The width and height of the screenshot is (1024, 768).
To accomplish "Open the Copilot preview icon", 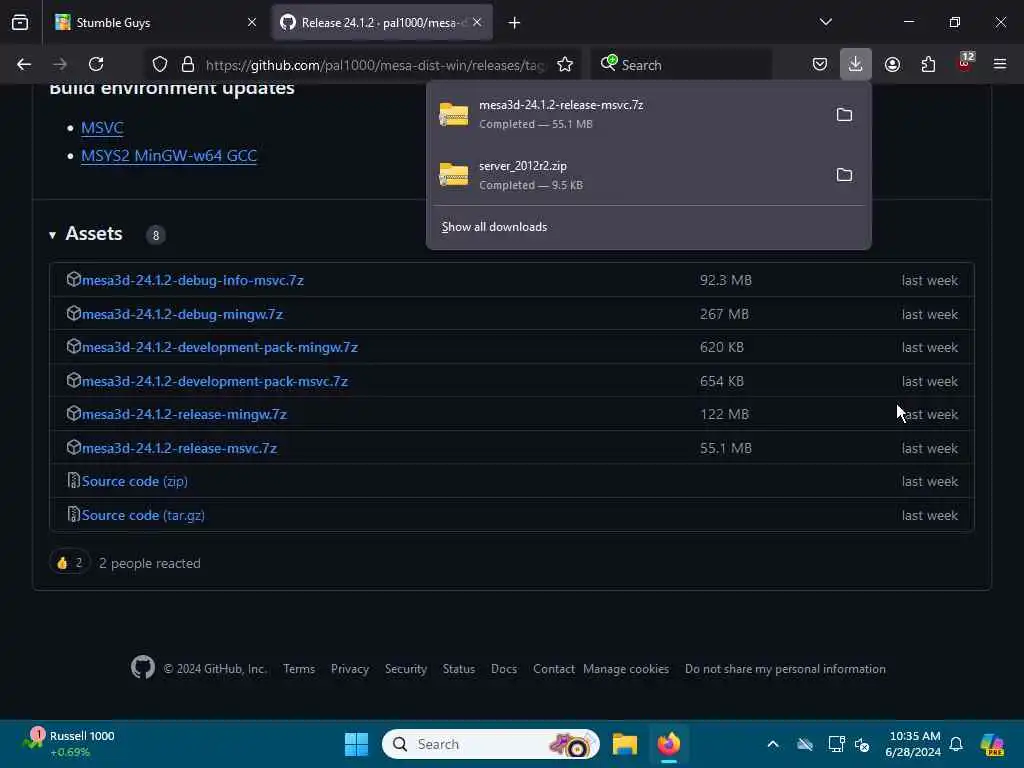I will pyautogui.click(x=992, y=744).
